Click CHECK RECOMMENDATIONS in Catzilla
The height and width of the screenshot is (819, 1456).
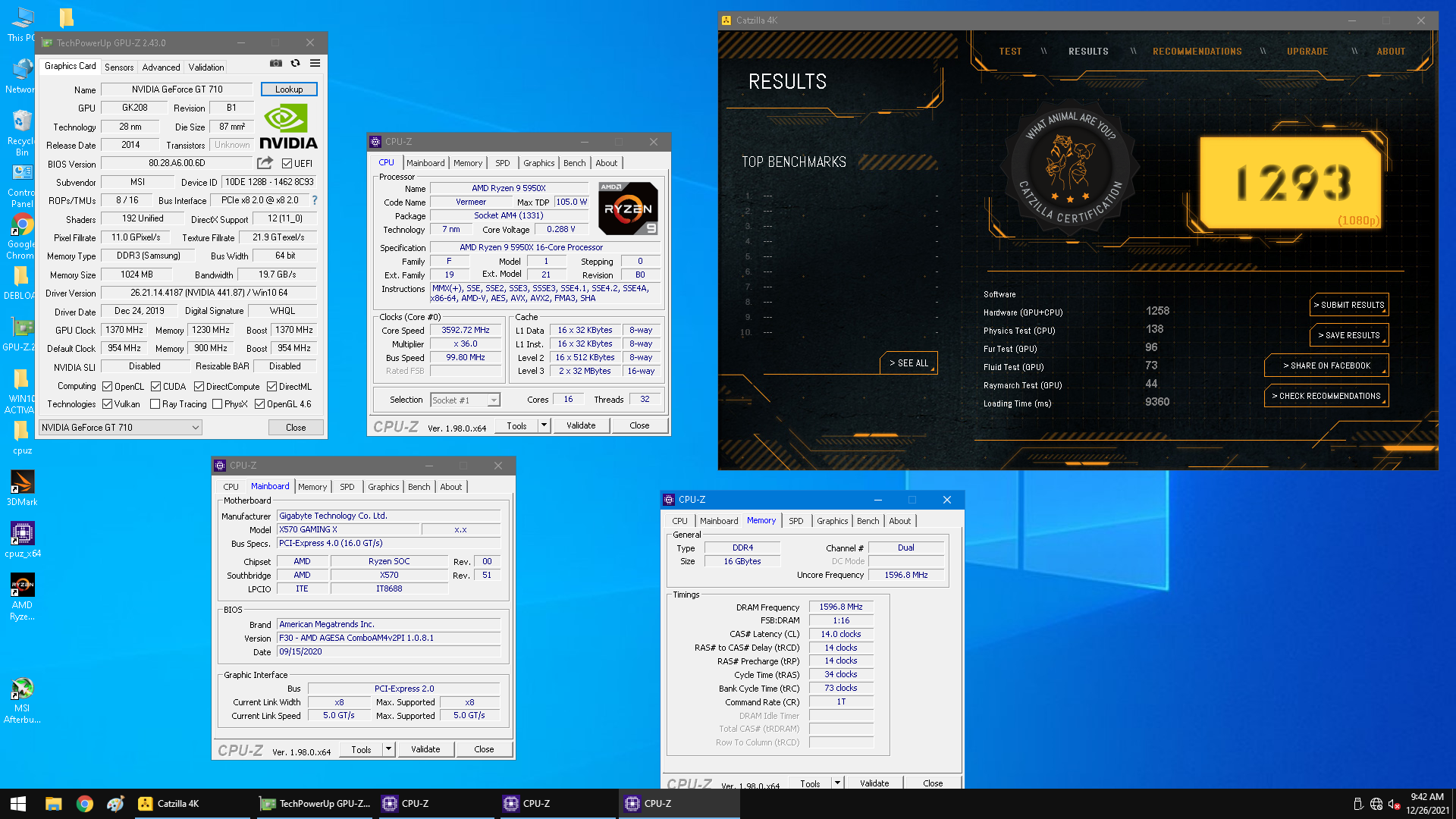point(1326,396)
